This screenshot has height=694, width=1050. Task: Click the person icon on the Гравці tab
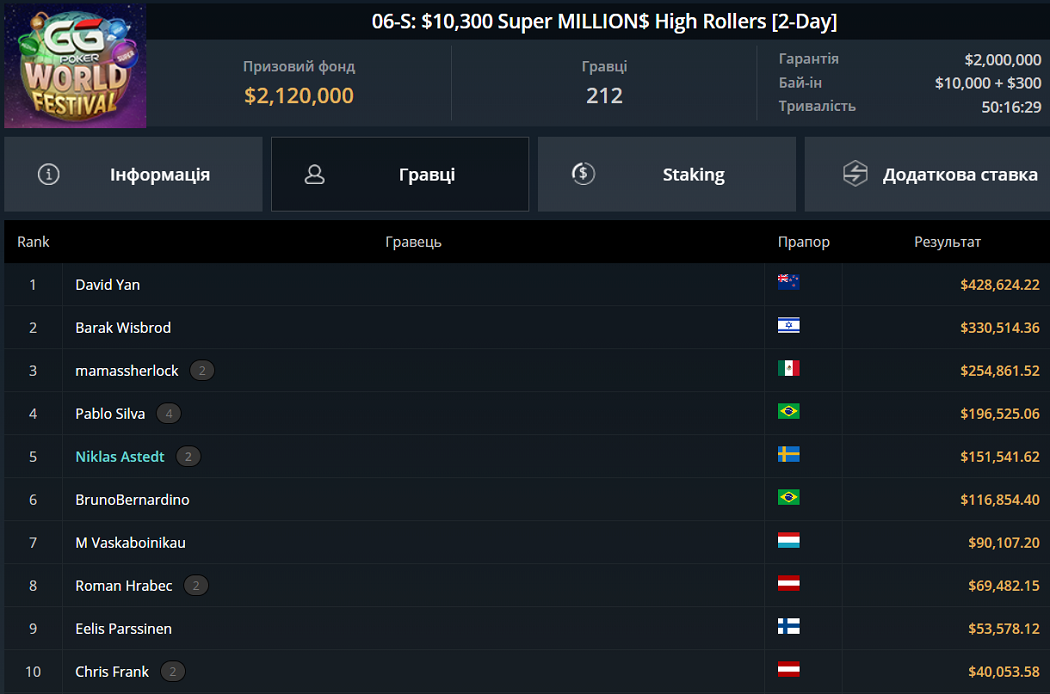click(x=315, y=174)
